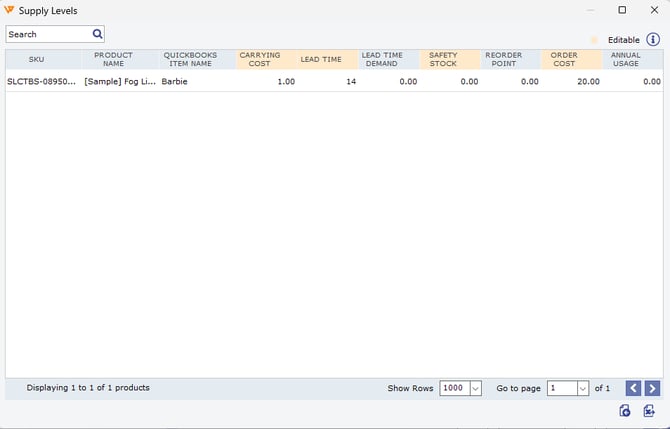Viewport: 670px width, 429px height.
Task: Open the info icon beside Editable
Action: 653,40
